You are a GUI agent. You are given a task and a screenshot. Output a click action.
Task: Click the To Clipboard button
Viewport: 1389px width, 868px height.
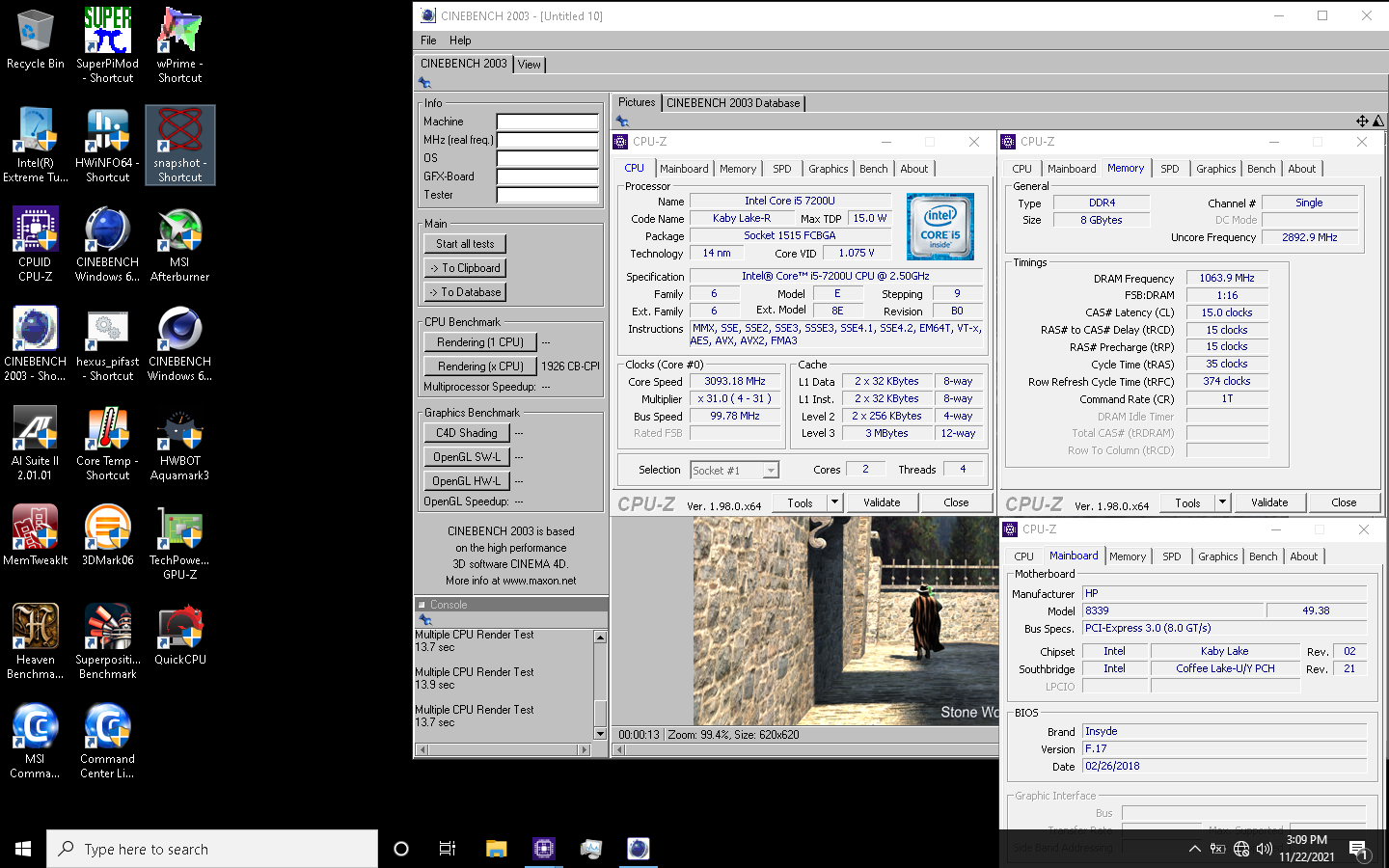(465, 268)
